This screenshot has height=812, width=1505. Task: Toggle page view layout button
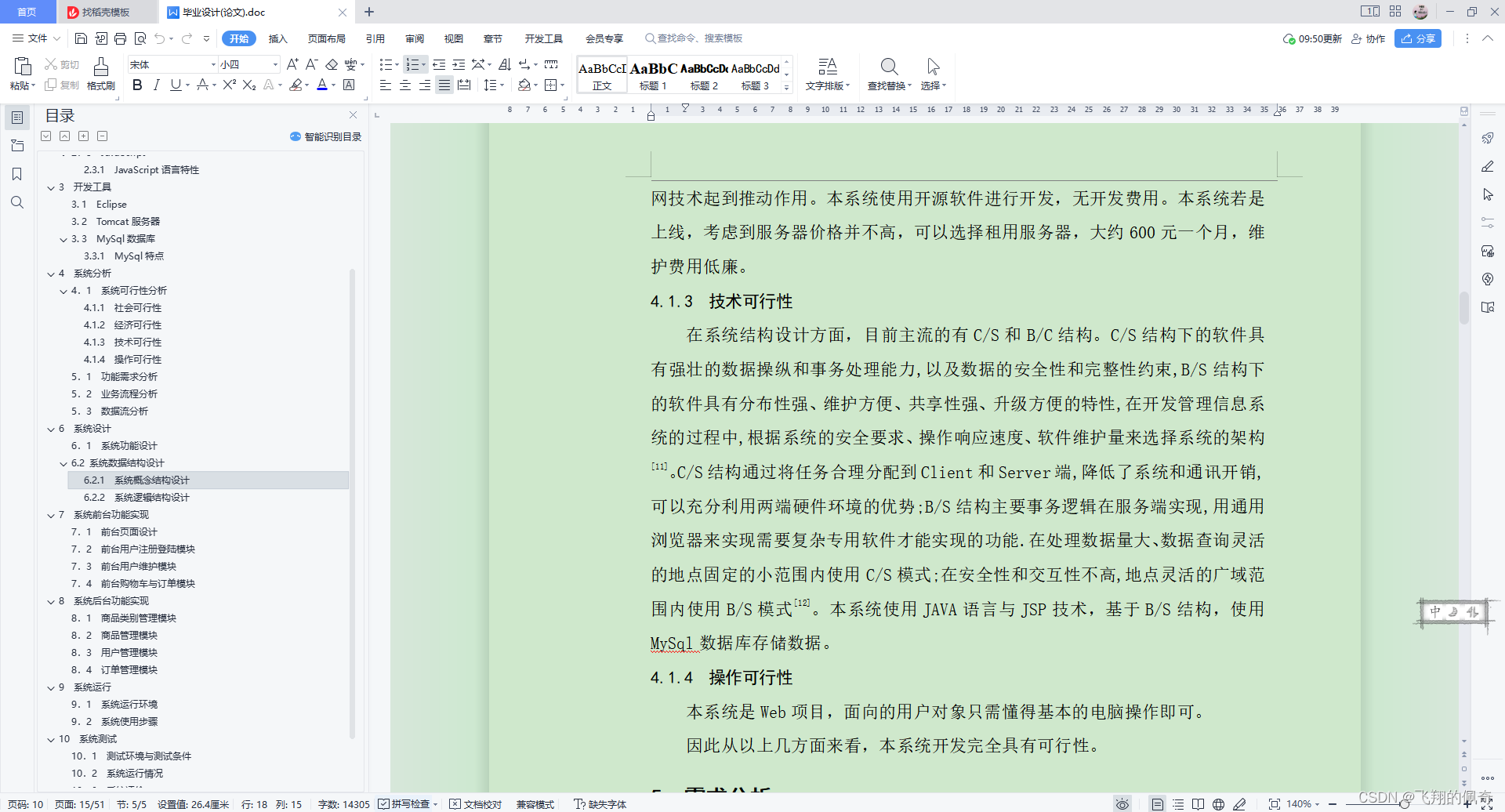coord(1157,804)
